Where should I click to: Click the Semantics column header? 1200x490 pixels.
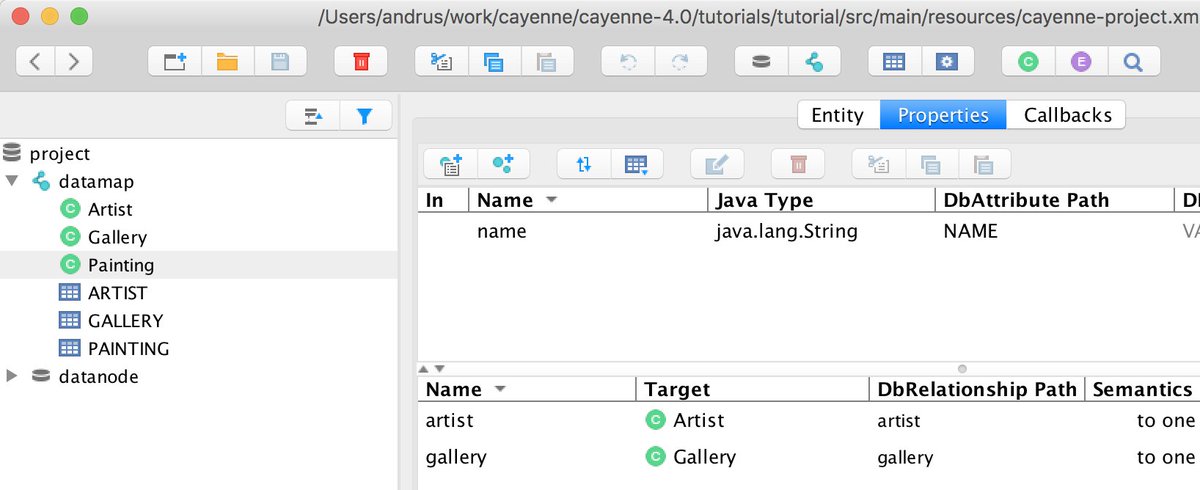tap(1143, 389)
